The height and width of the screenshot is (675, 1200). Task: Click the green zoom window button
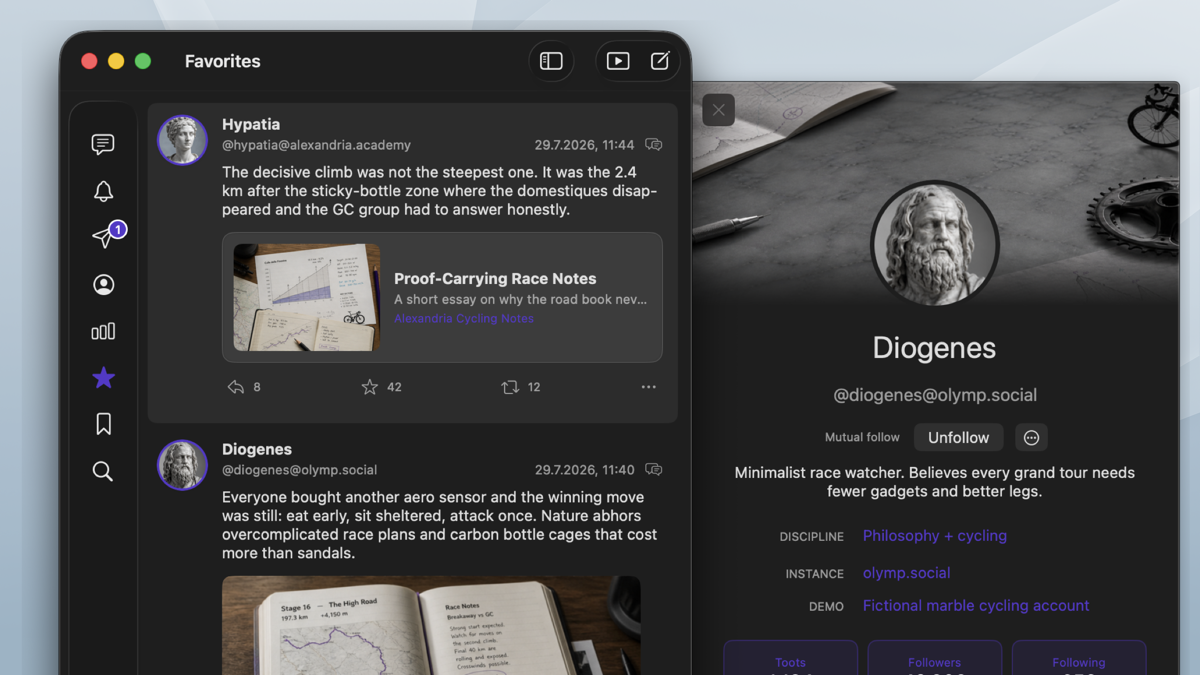(143, 61)
